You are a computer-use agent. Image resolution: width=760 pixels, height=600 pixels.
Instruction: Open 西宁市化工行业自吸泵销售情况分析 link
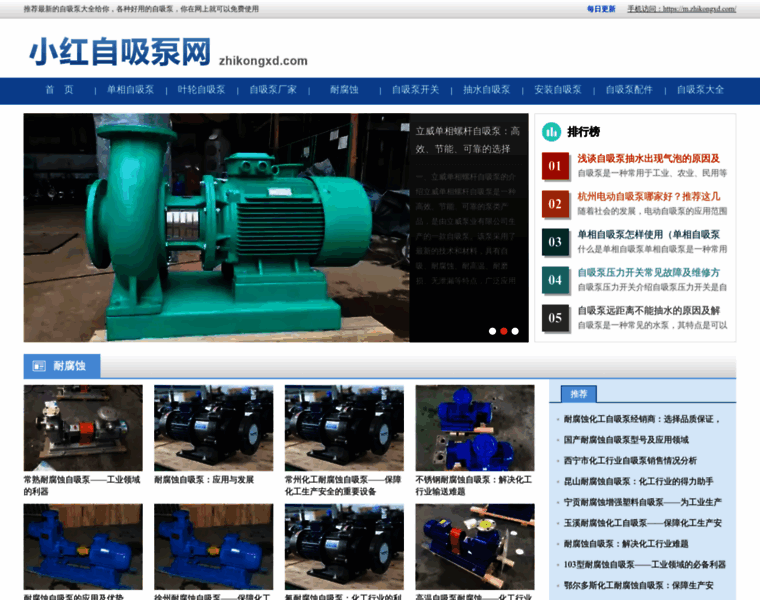pos(630,461)
